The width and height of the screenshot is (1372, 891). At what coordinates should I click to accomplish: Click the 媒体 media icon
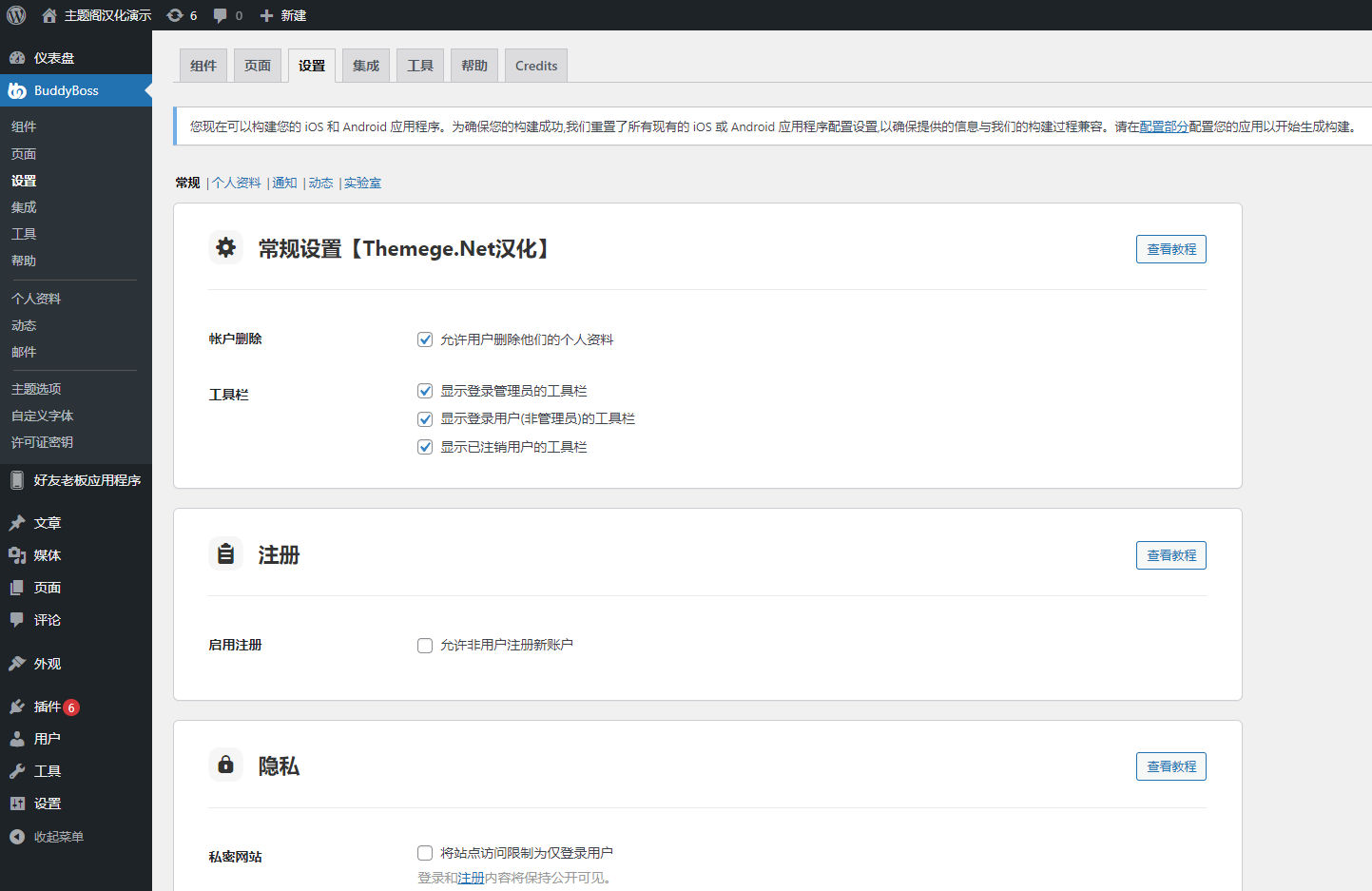[x=17, y=555]
